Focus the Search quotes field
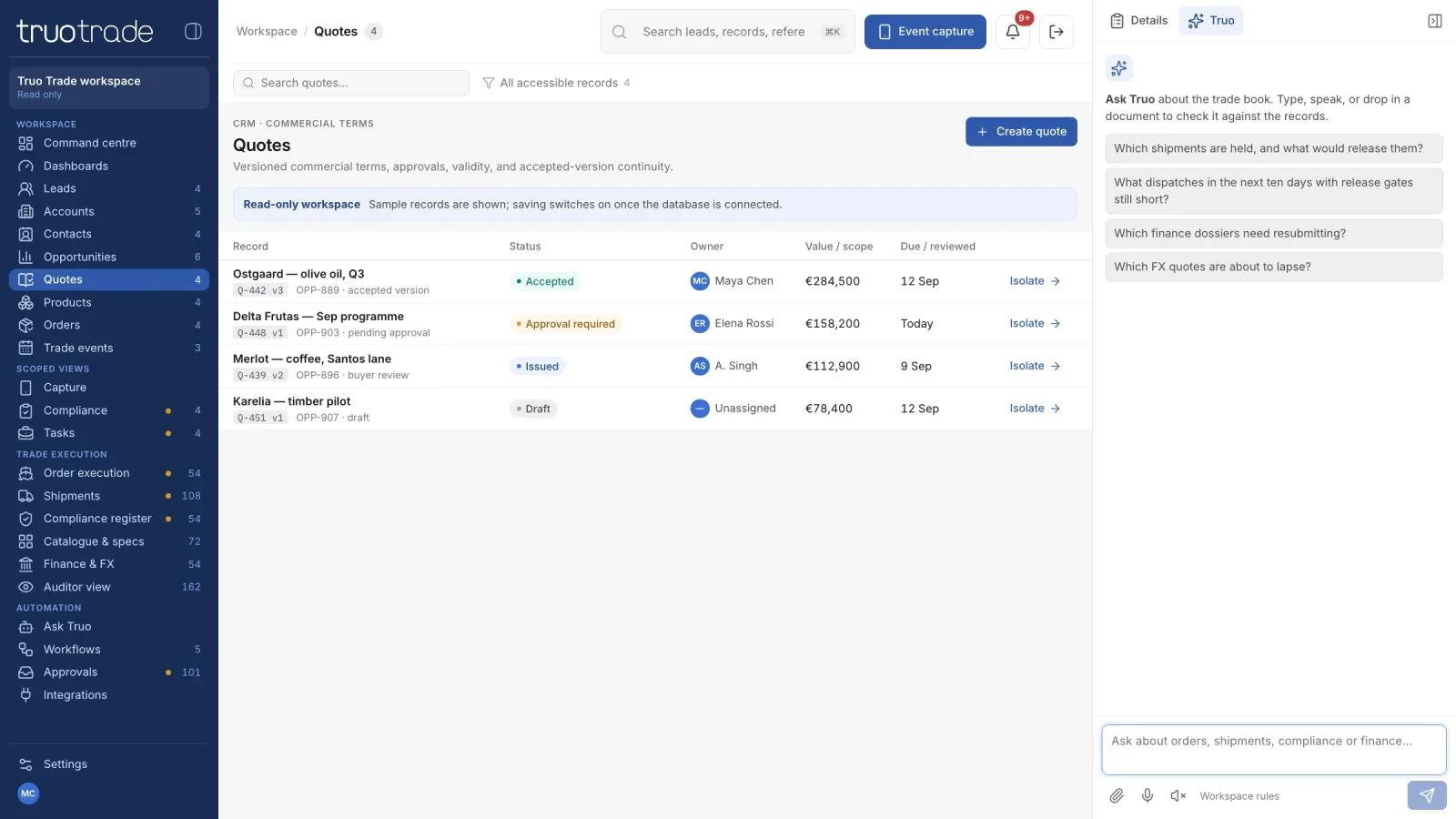 click(x=351, y=83)
